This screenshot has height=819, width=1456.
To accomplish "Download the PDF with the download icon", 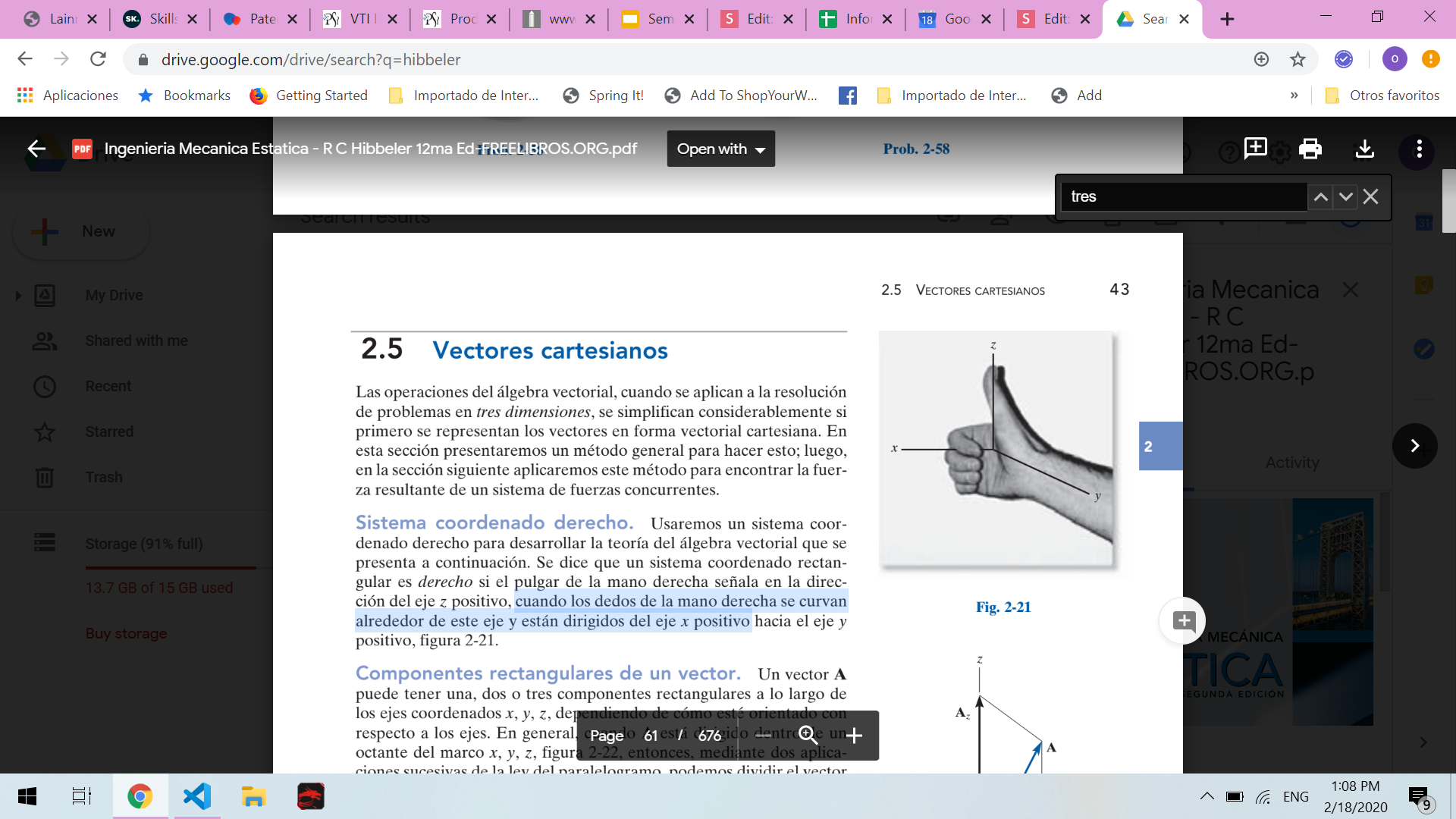I will point(1364,149).
